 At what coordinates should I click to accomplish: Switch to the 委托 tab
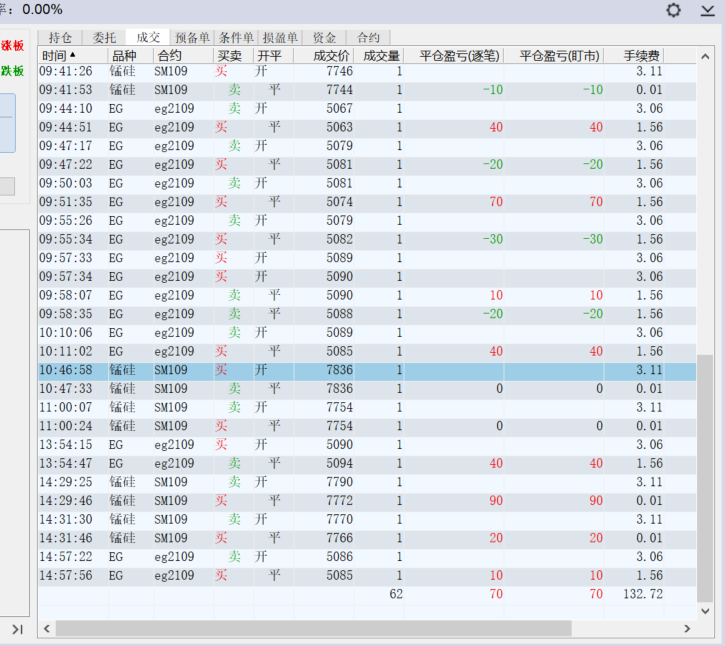pos(104,37)
